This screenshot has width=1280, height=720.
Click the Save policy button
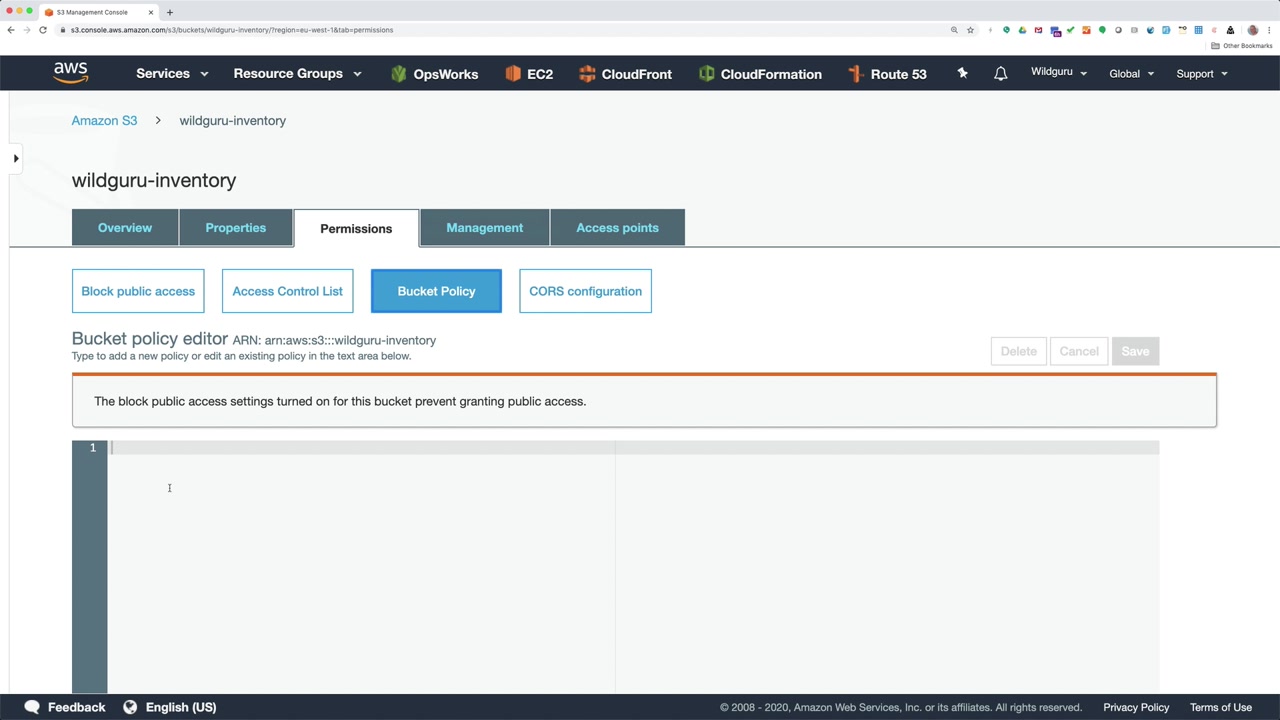tap(1135, 351)
